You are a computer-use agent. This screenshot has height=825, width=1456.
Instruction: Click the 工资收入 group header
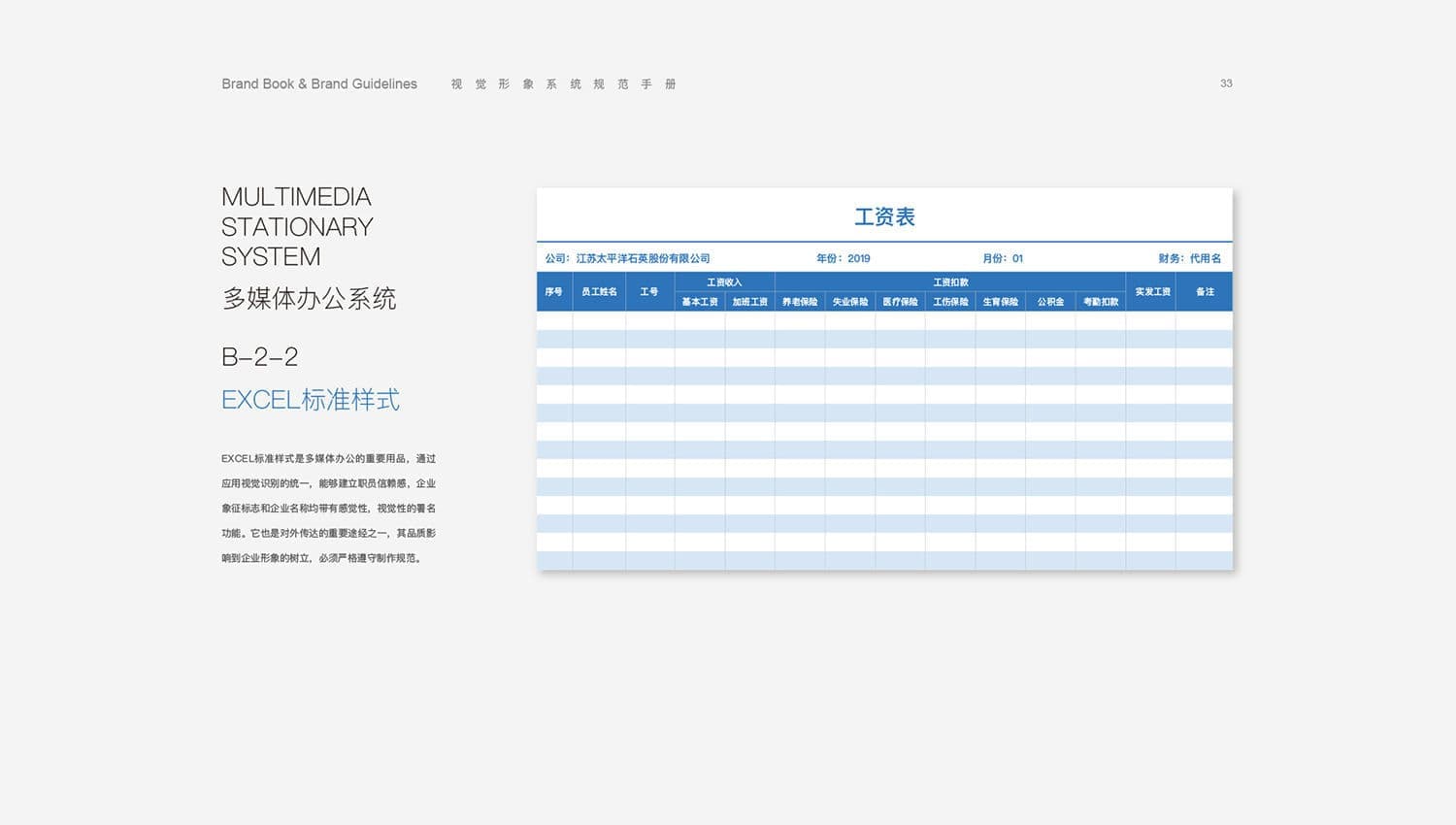click(724, 282)
